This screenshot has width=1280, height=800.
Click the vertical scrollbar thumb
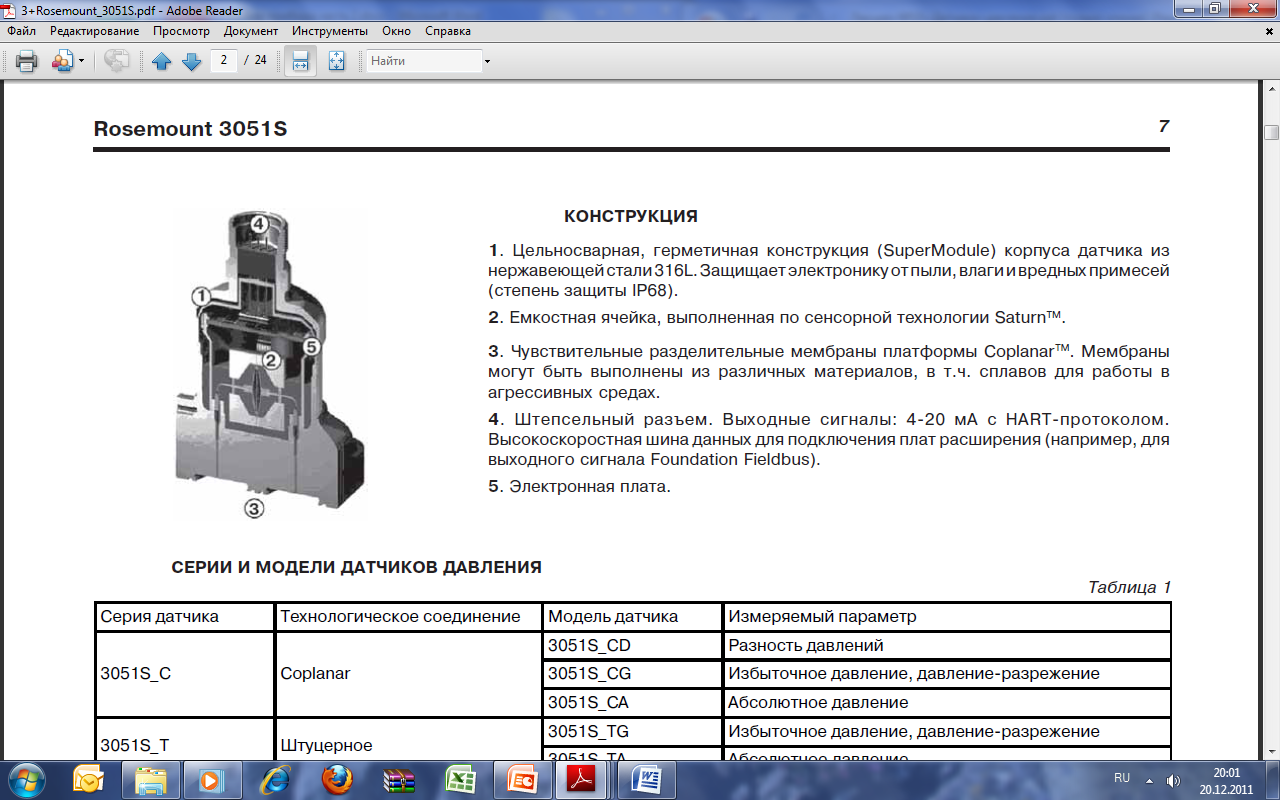1271,133
